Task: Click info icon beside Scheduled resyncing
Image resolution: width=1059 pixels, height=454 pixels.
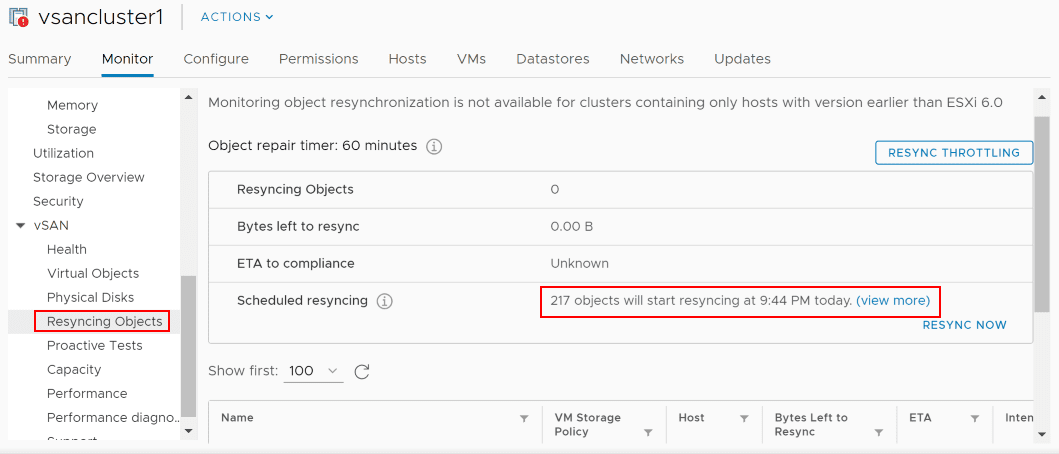Action: pyautogui.click(x=384, y=301)
